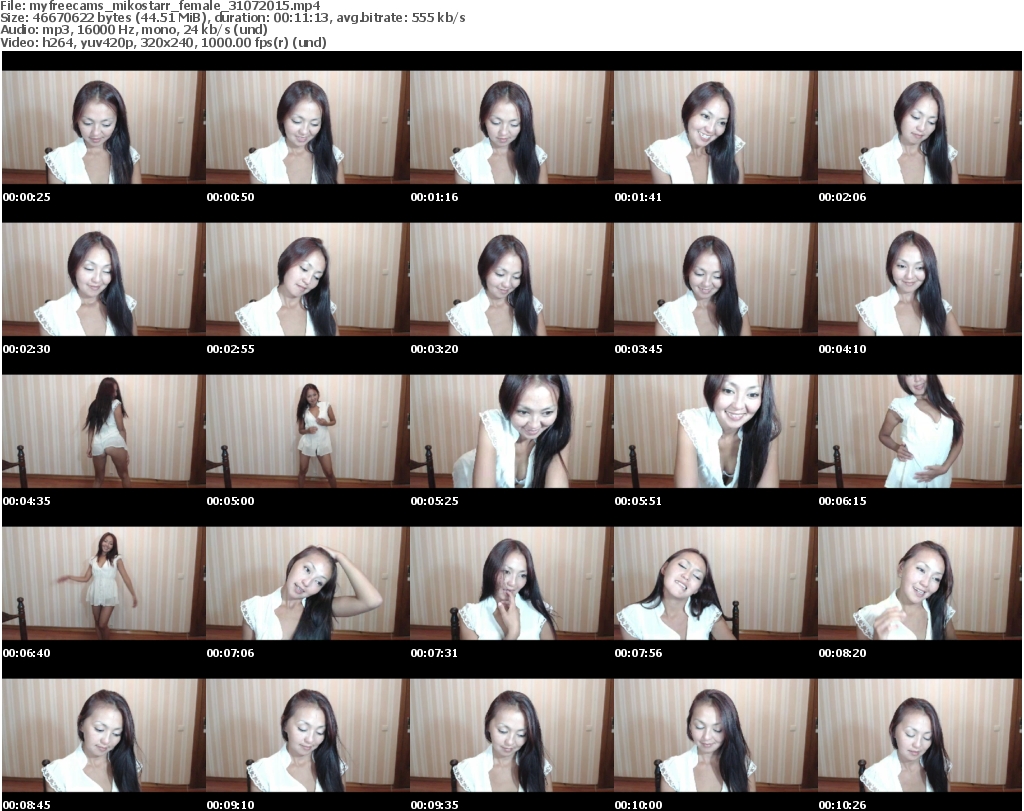Click the timestamp label 00:08:45
1024x811 pixels.
tap(27, 805)
